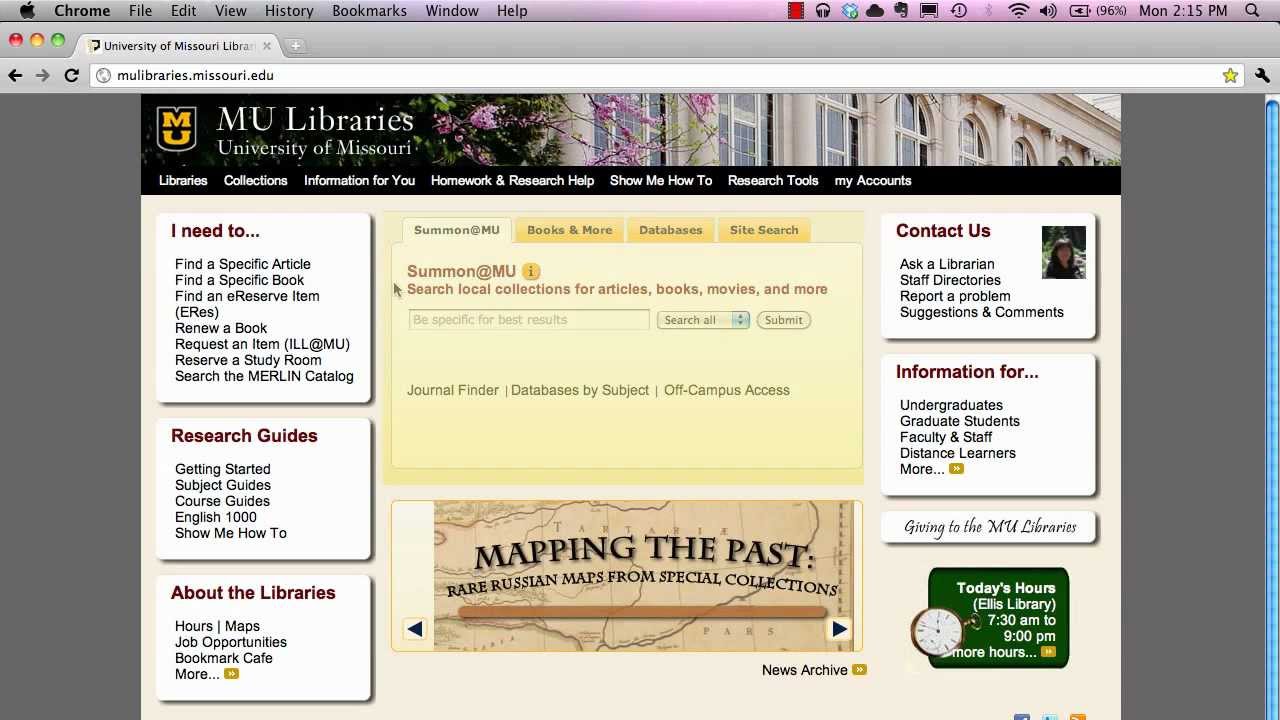Viewport: 1280px width, 720px height.
Task: Open Search the MERLIN Catalog link
Action: [x=264, y=376]
